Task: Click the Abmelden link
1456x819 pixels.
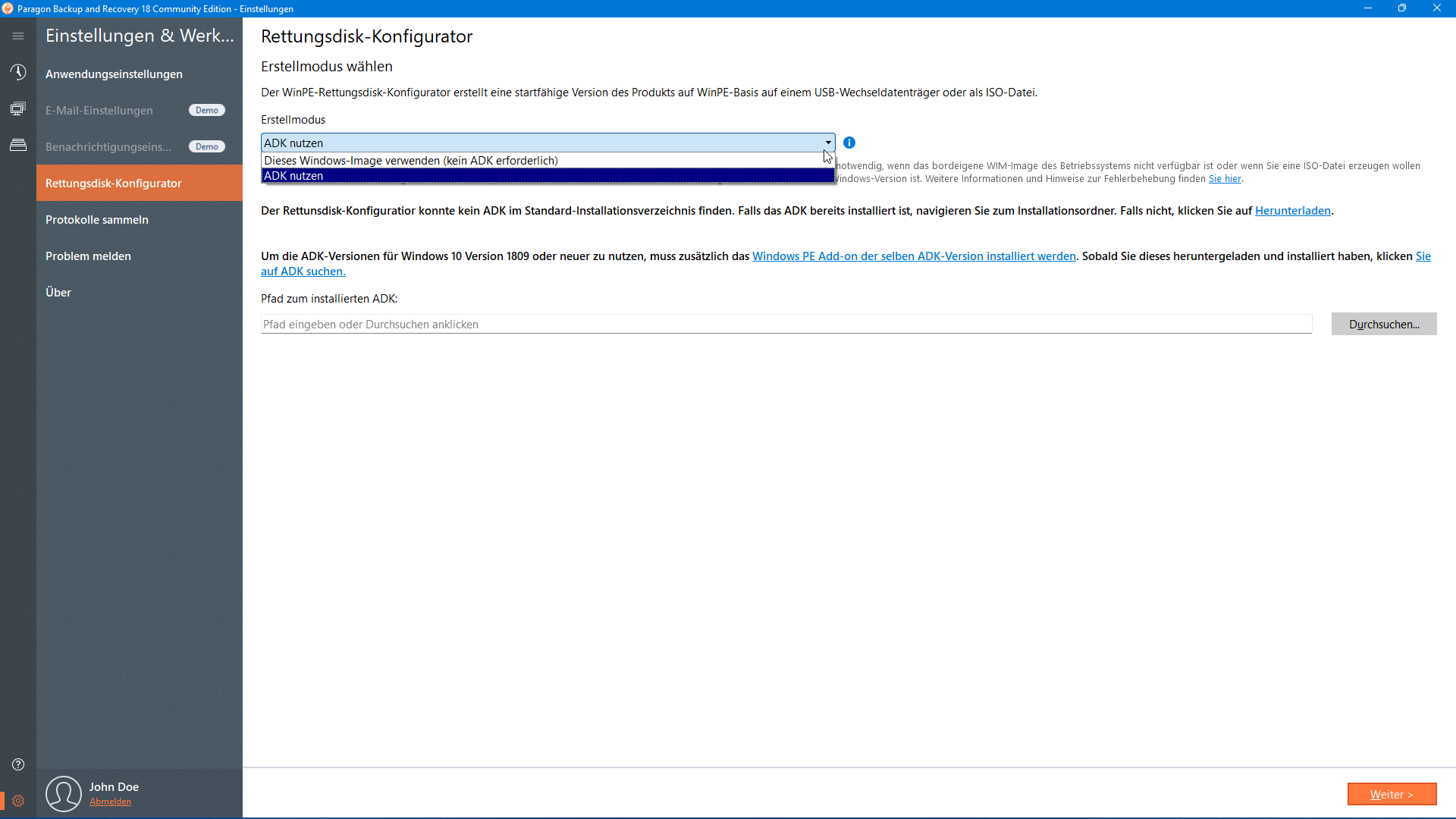Action: pyautogui.click(x=110, y=802)
